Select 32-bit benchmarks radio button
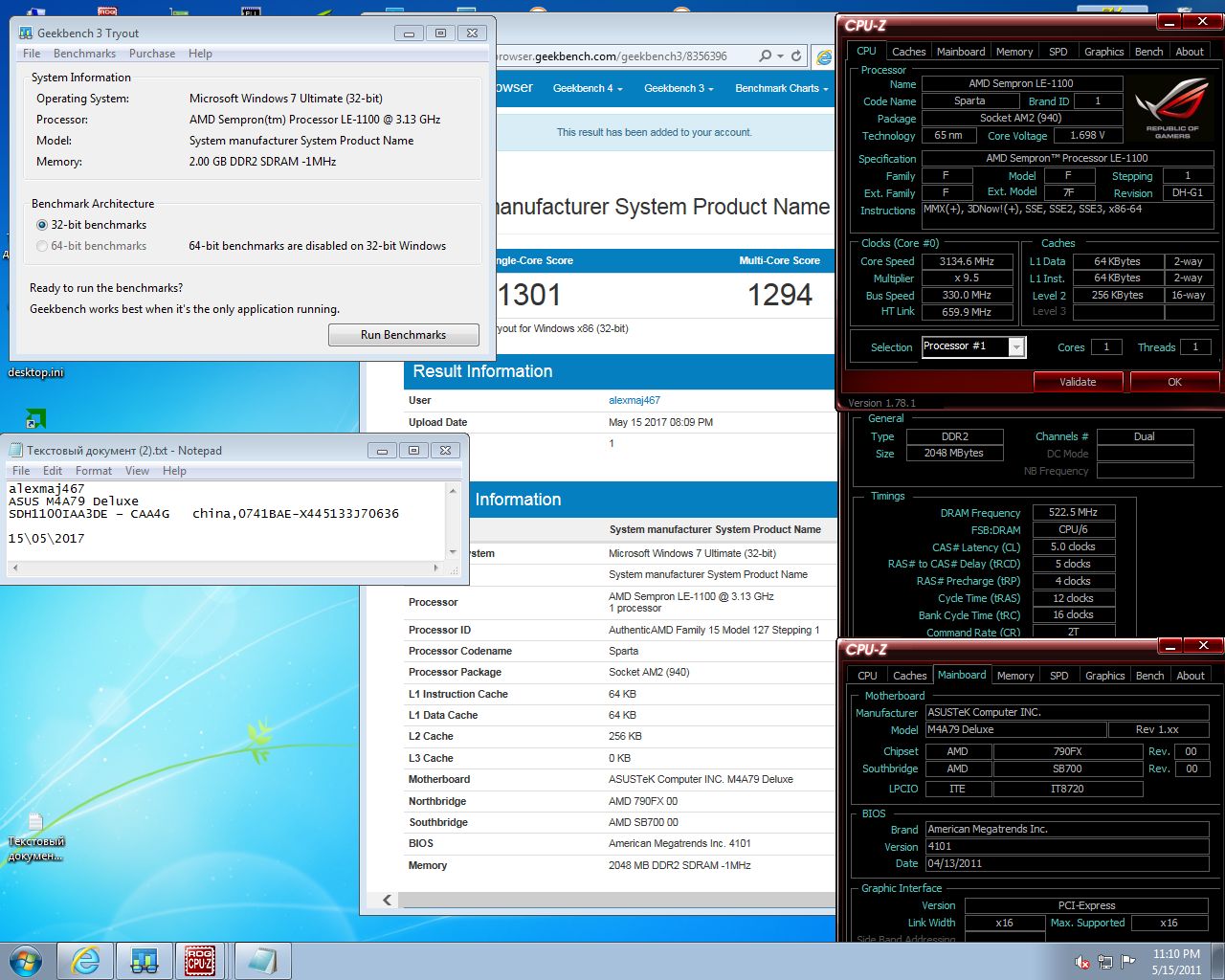Image resolution: width=1225 pixels, height=980 pixels. click(x=42, y=225)
